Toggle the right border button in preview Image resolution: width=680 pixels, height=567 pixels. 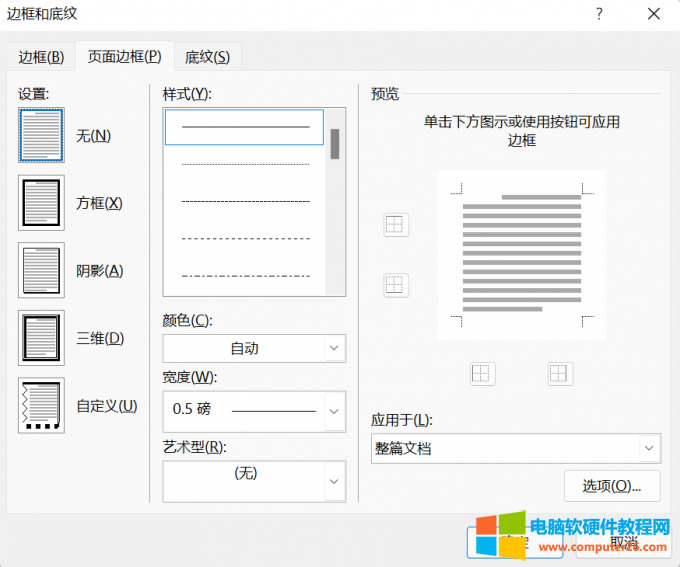point(560,374)
